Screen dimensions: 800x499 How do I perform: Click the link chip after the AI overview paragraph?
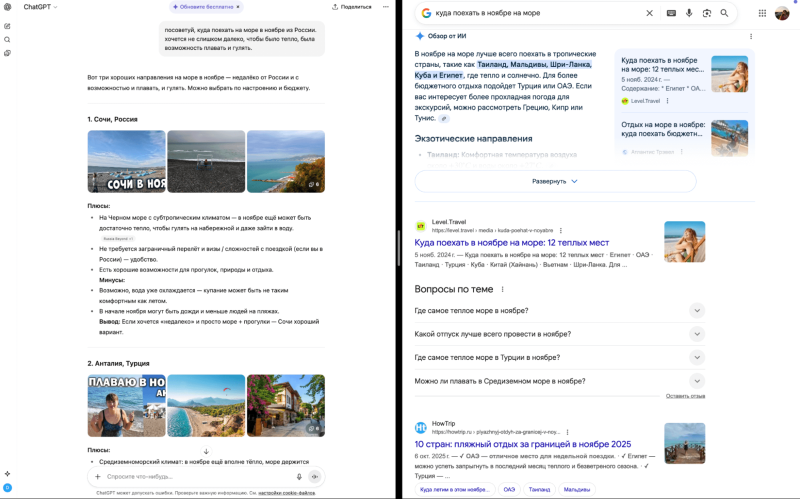(444, 118)
